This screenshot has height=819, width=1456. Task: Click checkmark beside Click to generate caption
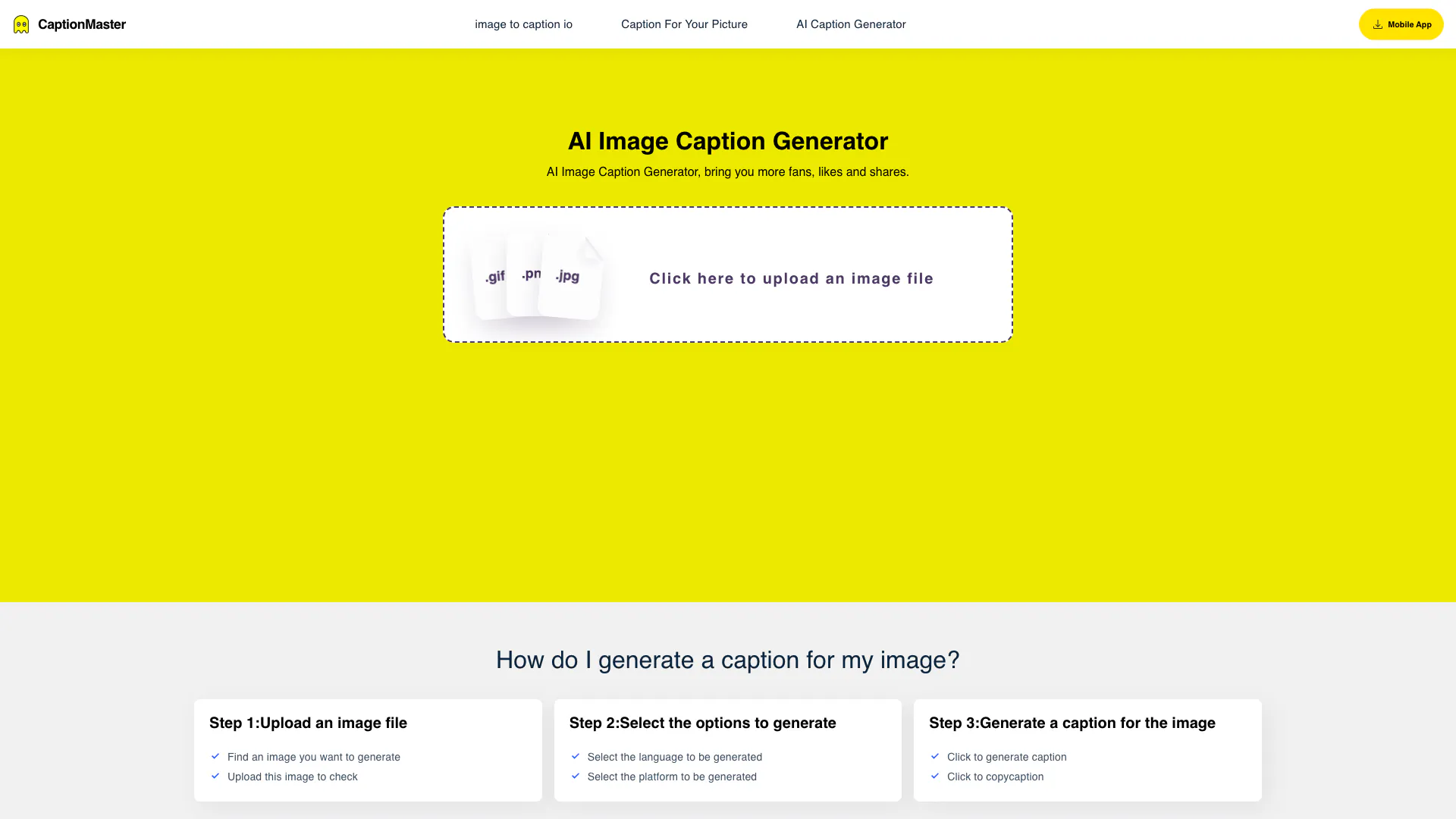click(935, 756)
